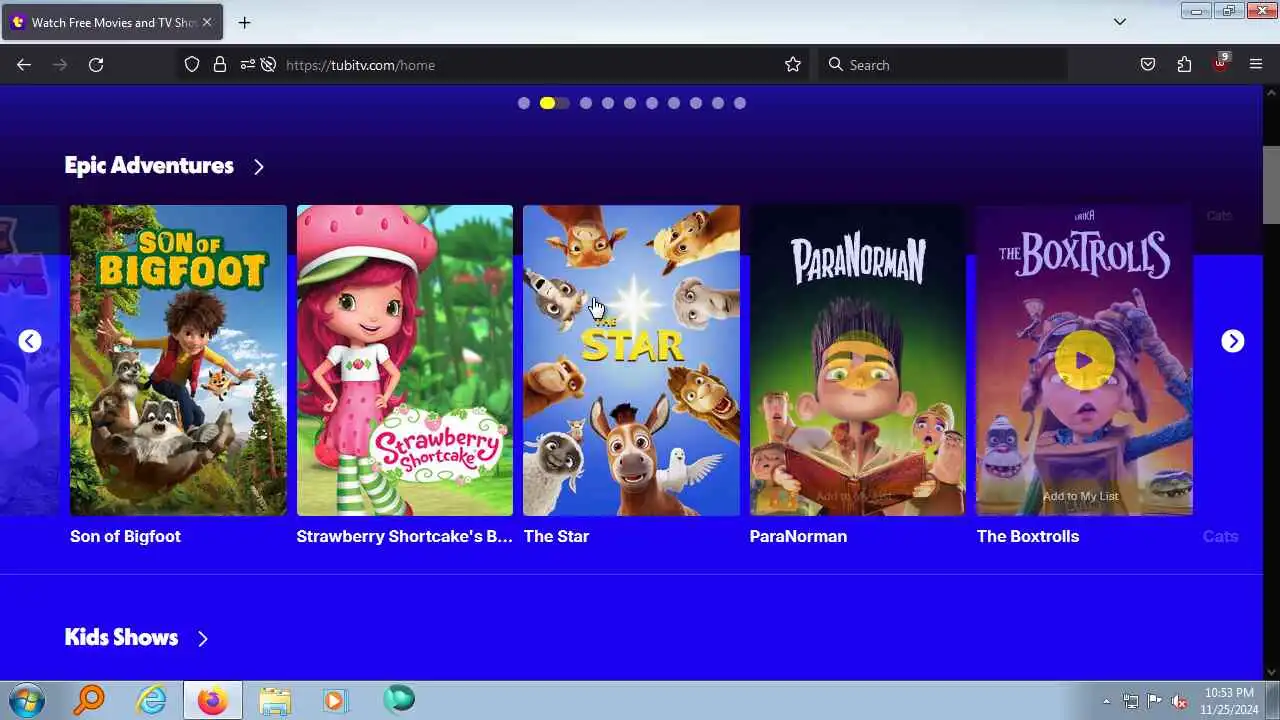Expand the Kids Shows category arrow
The image size is (1280, 720).
click(202, 639)
